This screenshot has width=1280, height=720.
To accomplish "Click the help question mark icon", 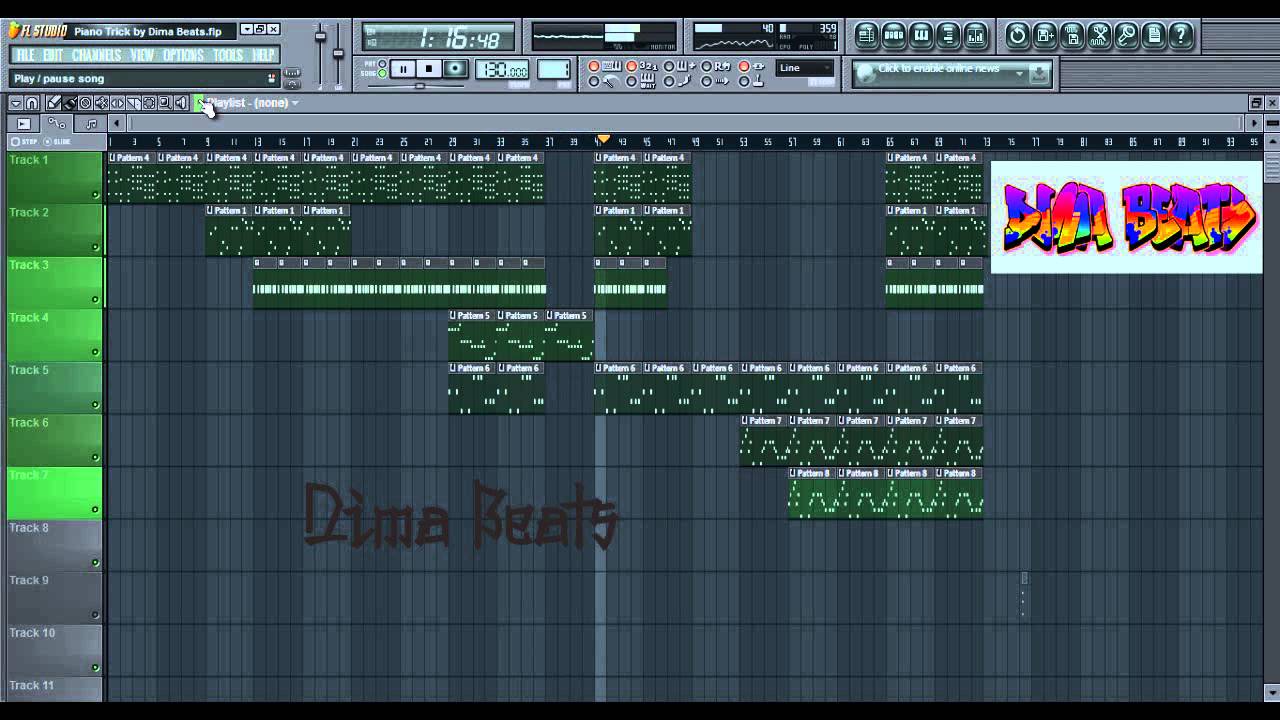I will click(1180, 36).
